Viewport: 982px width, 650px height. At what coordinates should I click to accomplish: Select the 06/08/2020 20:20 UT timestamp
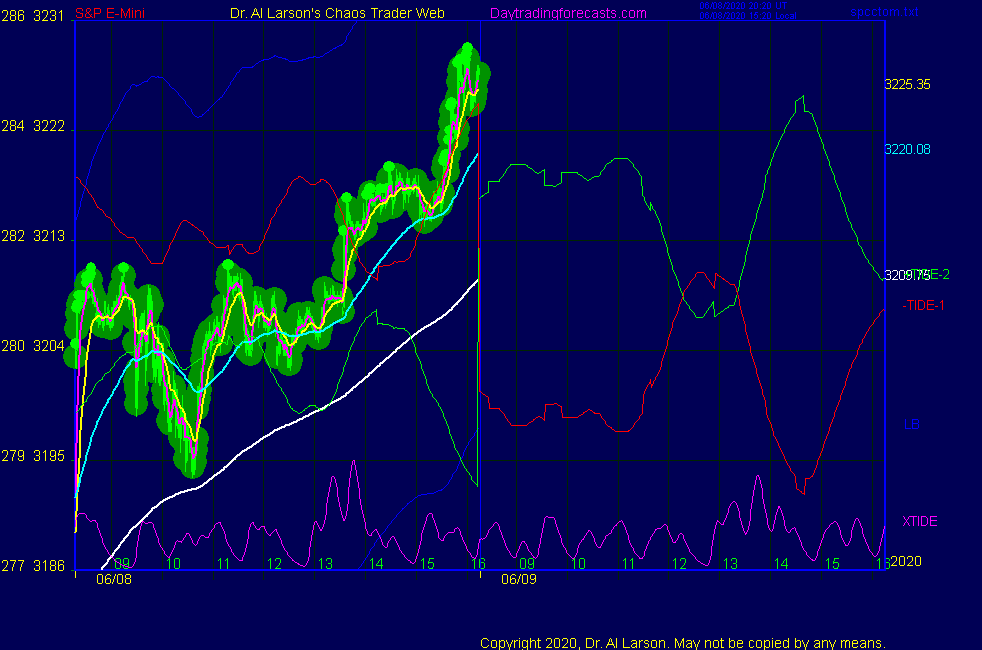click(743, 6)
